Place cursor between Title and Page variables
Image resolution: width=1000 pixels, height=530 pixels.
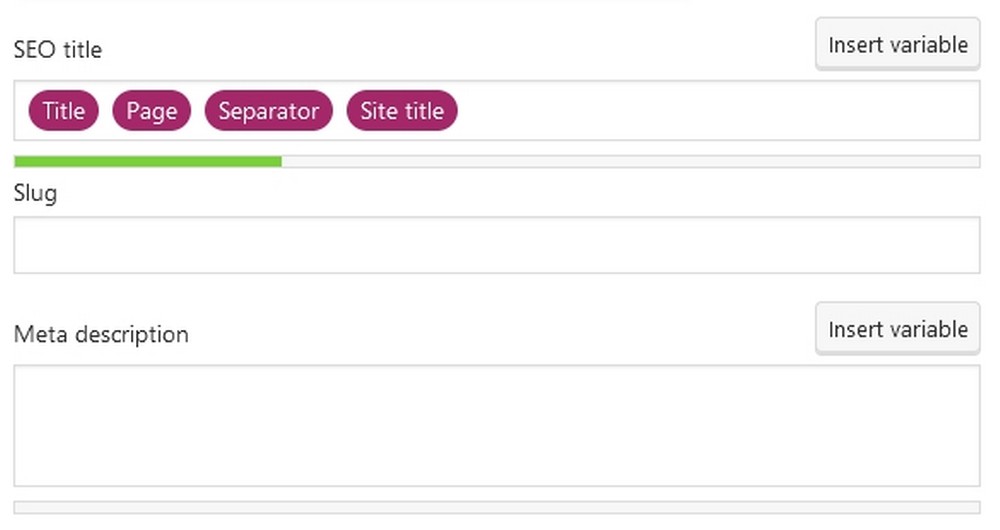(106, 110)
